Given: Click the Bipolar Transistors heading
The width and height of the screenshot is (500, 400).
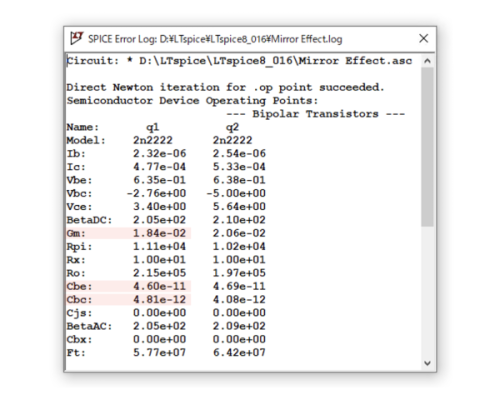Looking at the screenshot, I should click(315, 114).
